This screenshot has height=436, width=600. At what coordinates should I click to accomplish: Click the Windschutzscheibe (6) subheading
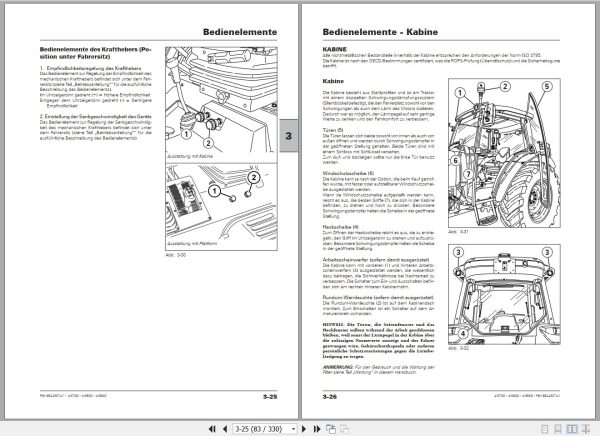coord(348,173)
